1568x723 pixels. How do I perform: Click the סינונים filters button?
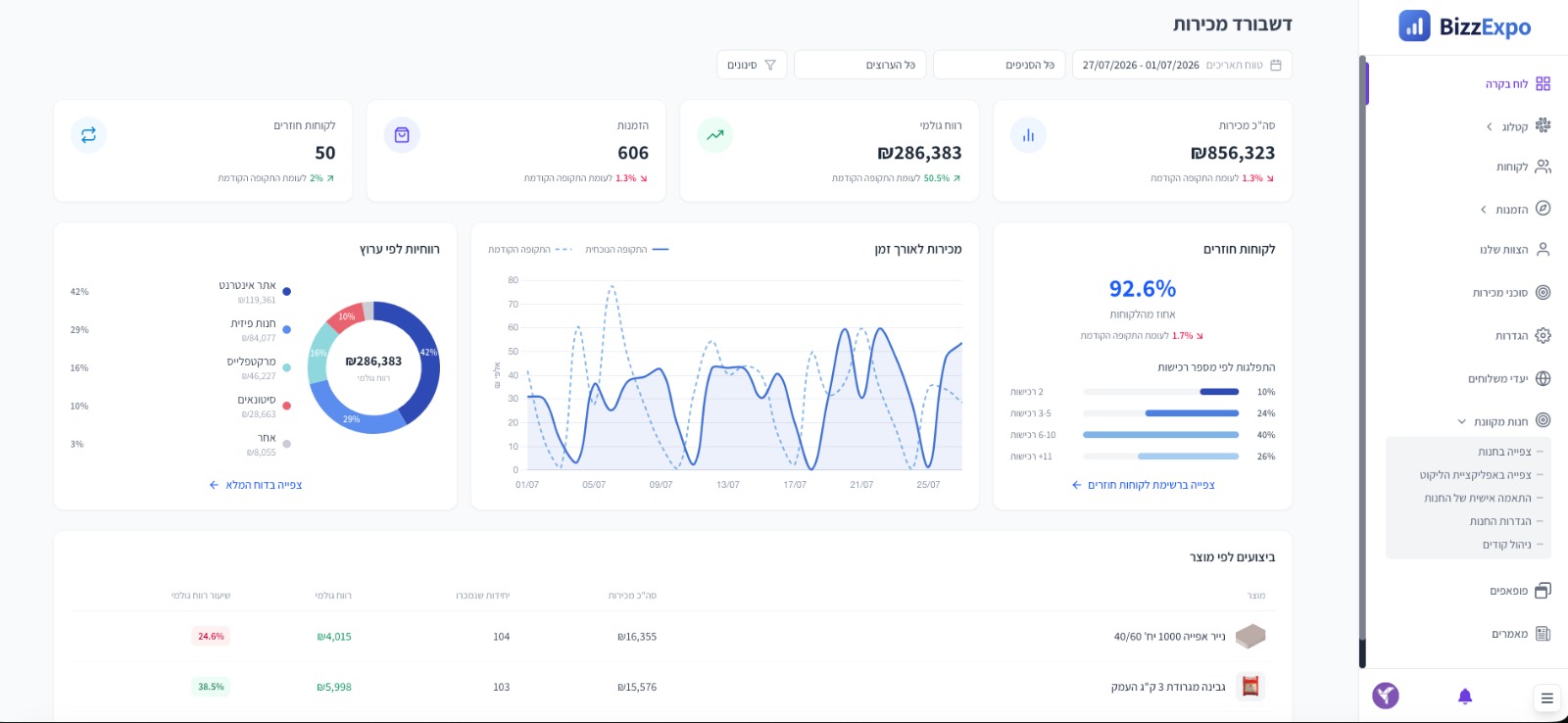pyautogui.click(x=752, y=65)
